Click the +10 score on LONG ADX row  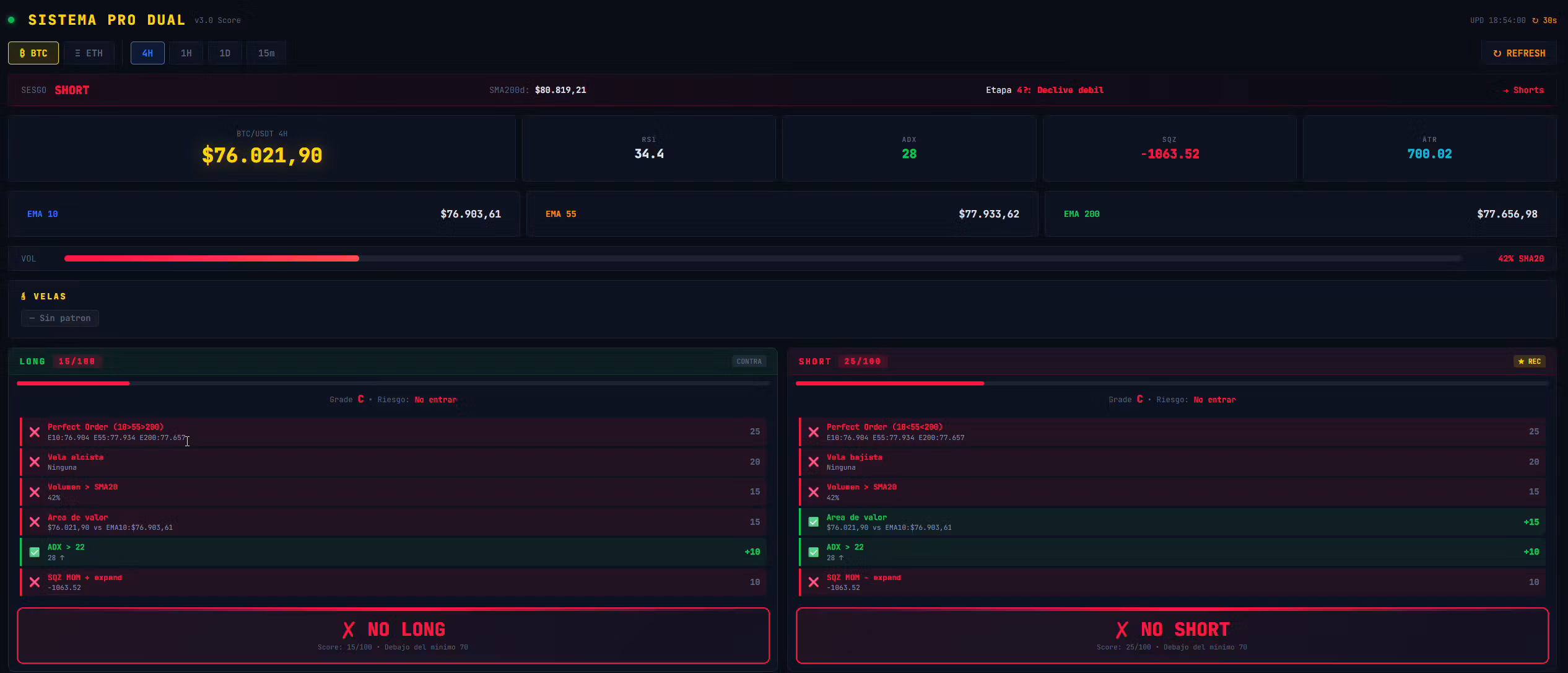pyautogui.click(x=752, y=552)
